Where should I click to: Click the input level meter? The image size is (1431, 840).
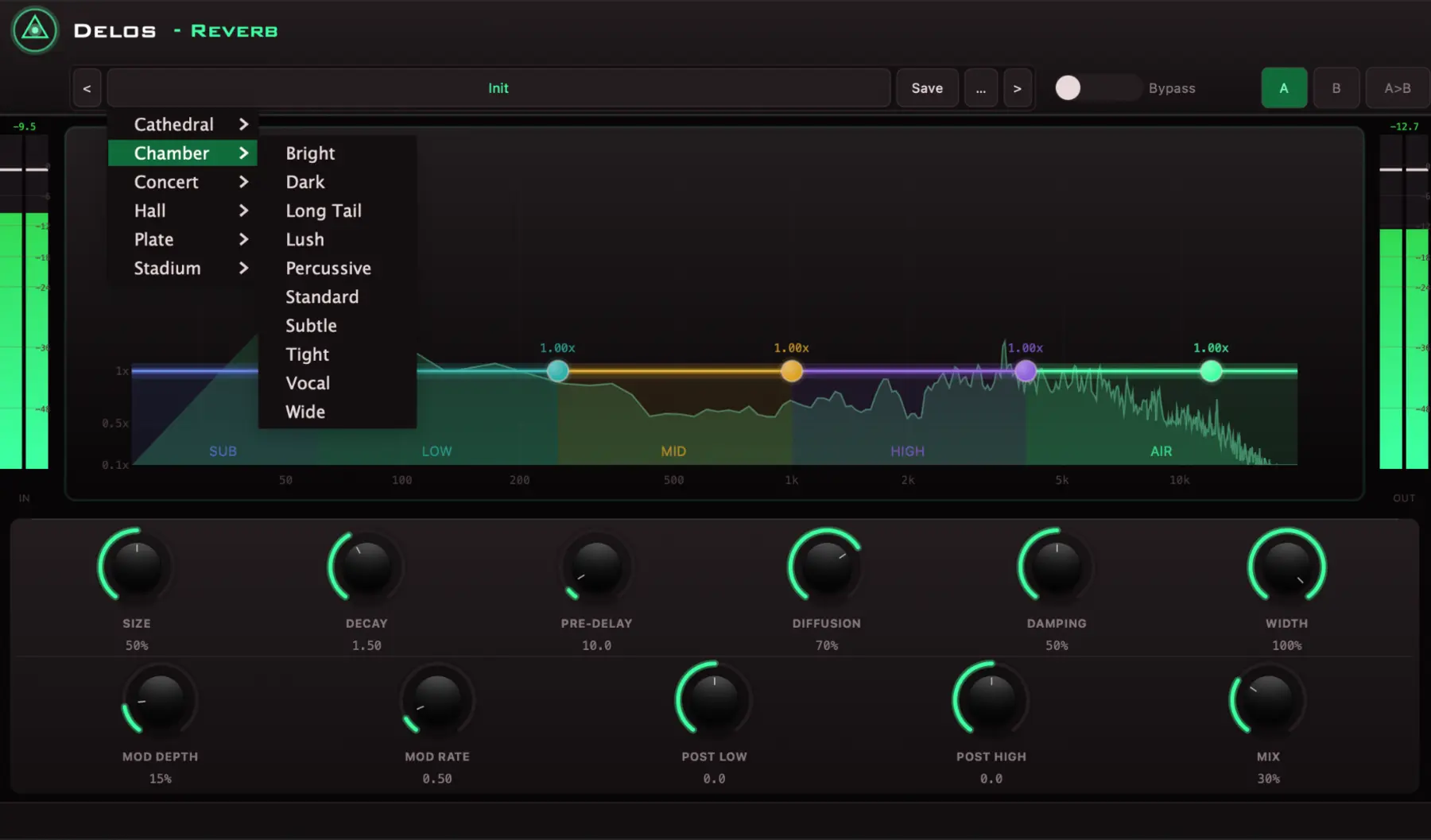tap(24, 302)
